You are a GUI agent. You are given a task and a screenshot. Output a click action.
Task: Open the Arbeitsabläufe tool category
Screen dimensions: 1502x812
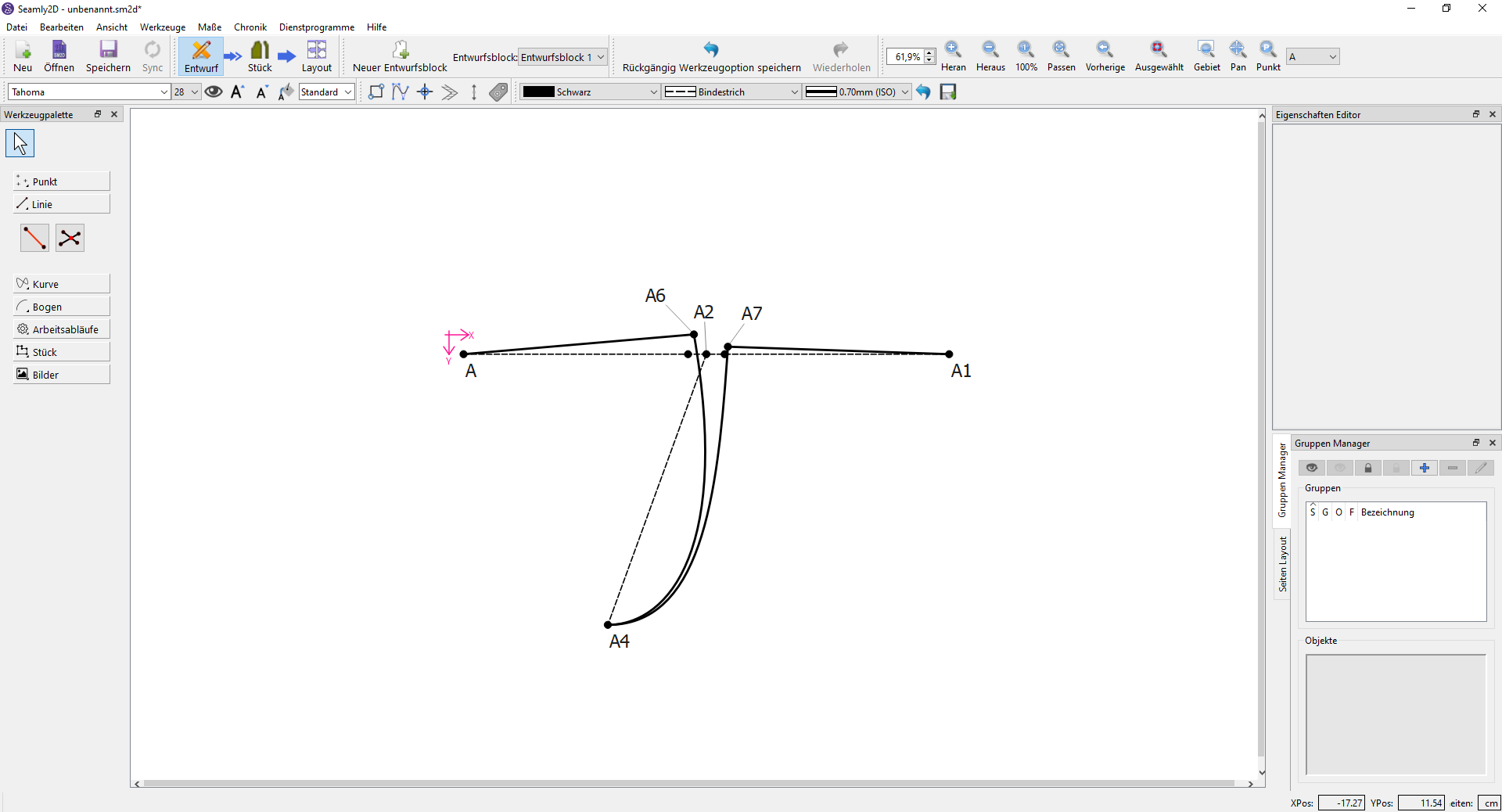pos(61,329)
